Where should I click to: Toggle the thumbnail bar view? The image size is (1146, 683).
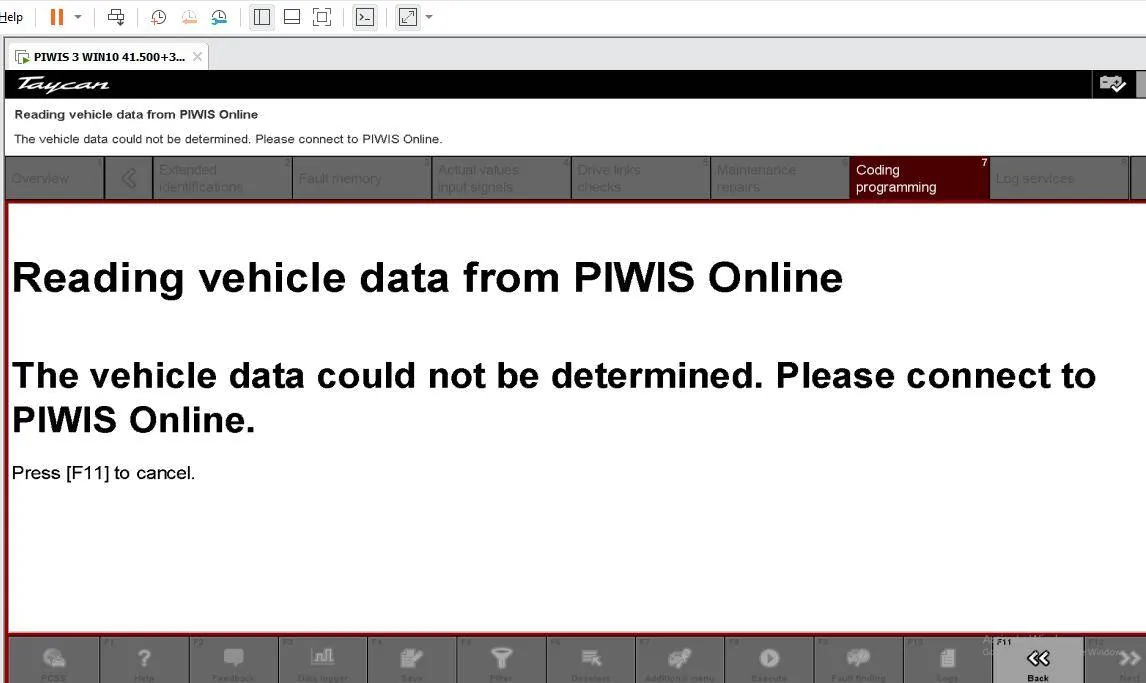[292, 17]
